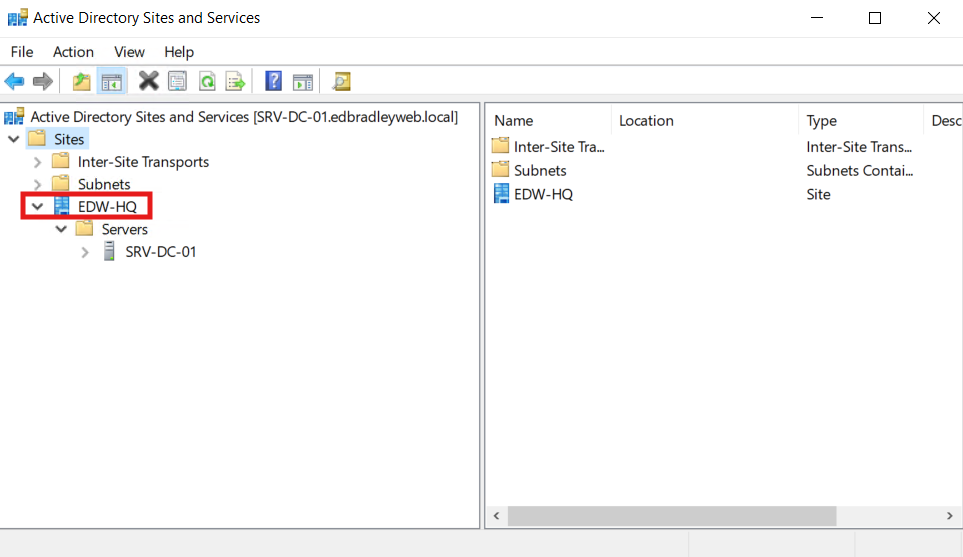Screen dimensions: 963x557
Task: Sort by the Location column header
Action: pyautogui.click(x=705, y=121)
